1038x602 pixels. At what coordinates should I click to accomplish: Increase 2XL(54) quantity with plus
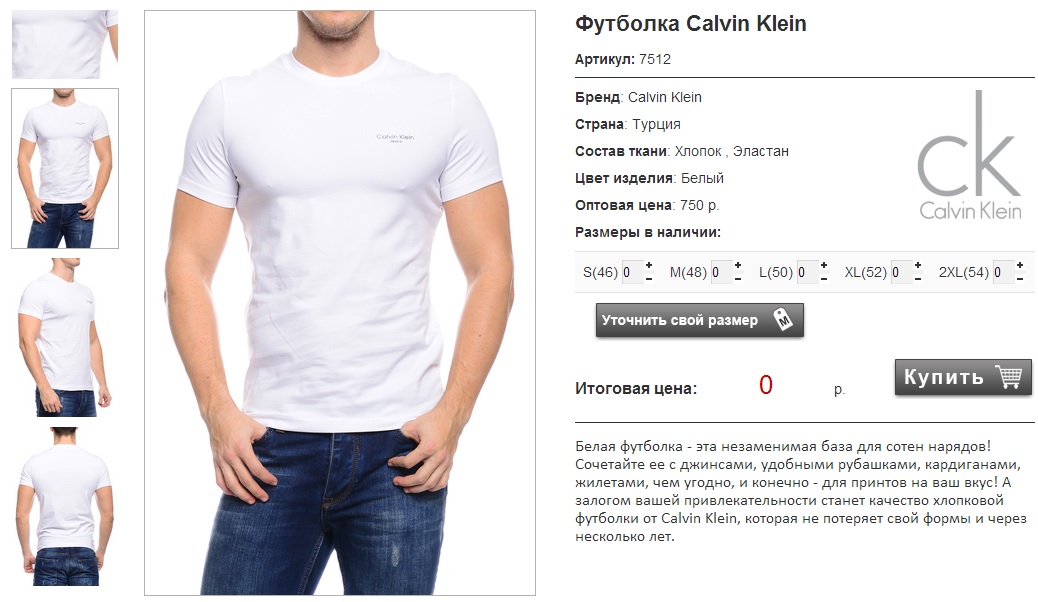pos(1020,266)
